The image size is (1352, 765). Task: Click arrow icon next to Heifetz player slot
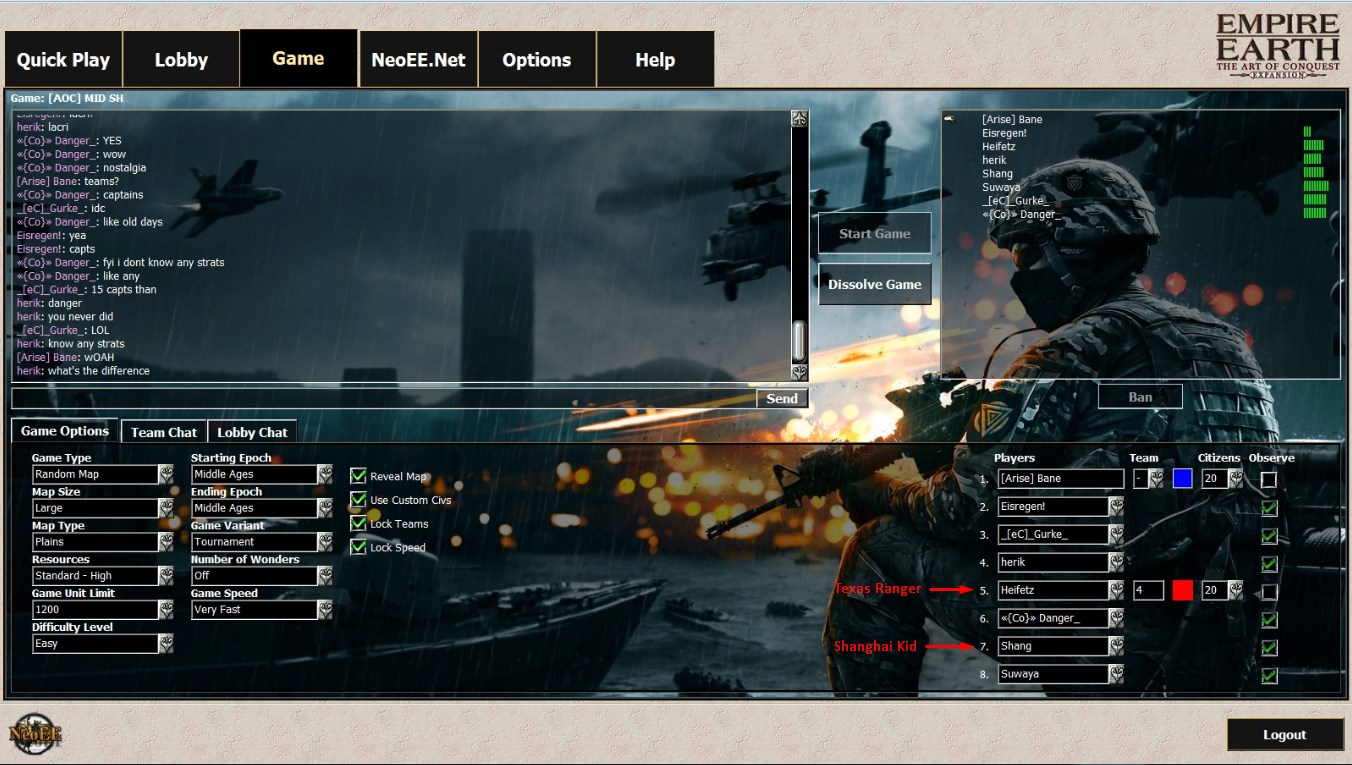[1115, 591]
